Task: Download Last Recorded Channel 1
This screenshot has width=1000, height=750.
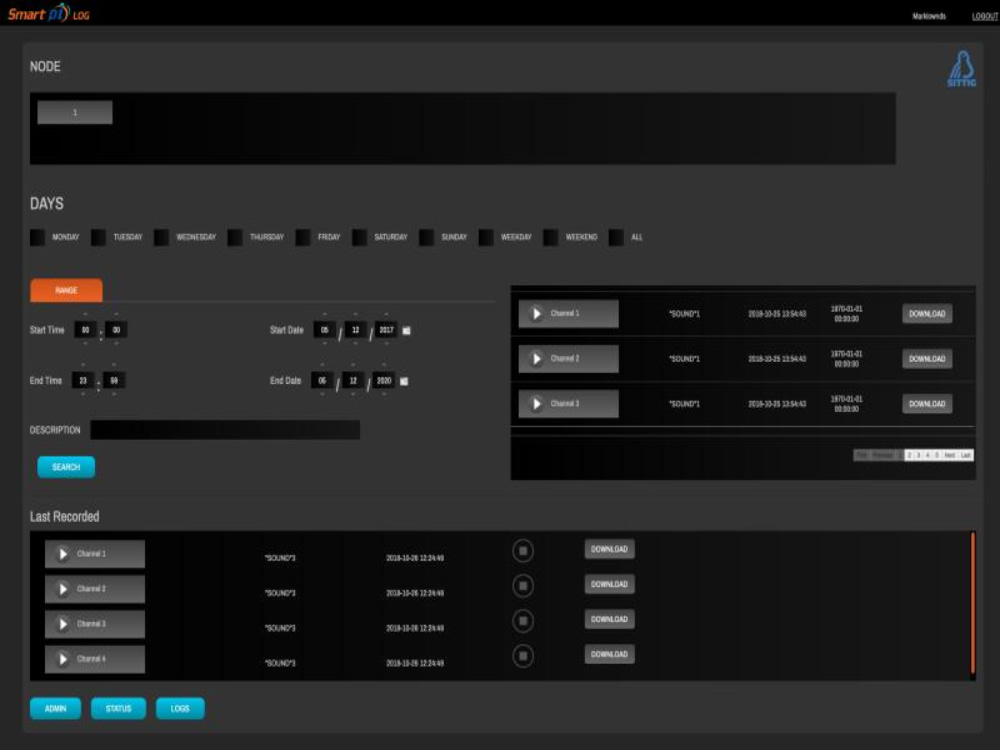Action: [x=609, y=549]
